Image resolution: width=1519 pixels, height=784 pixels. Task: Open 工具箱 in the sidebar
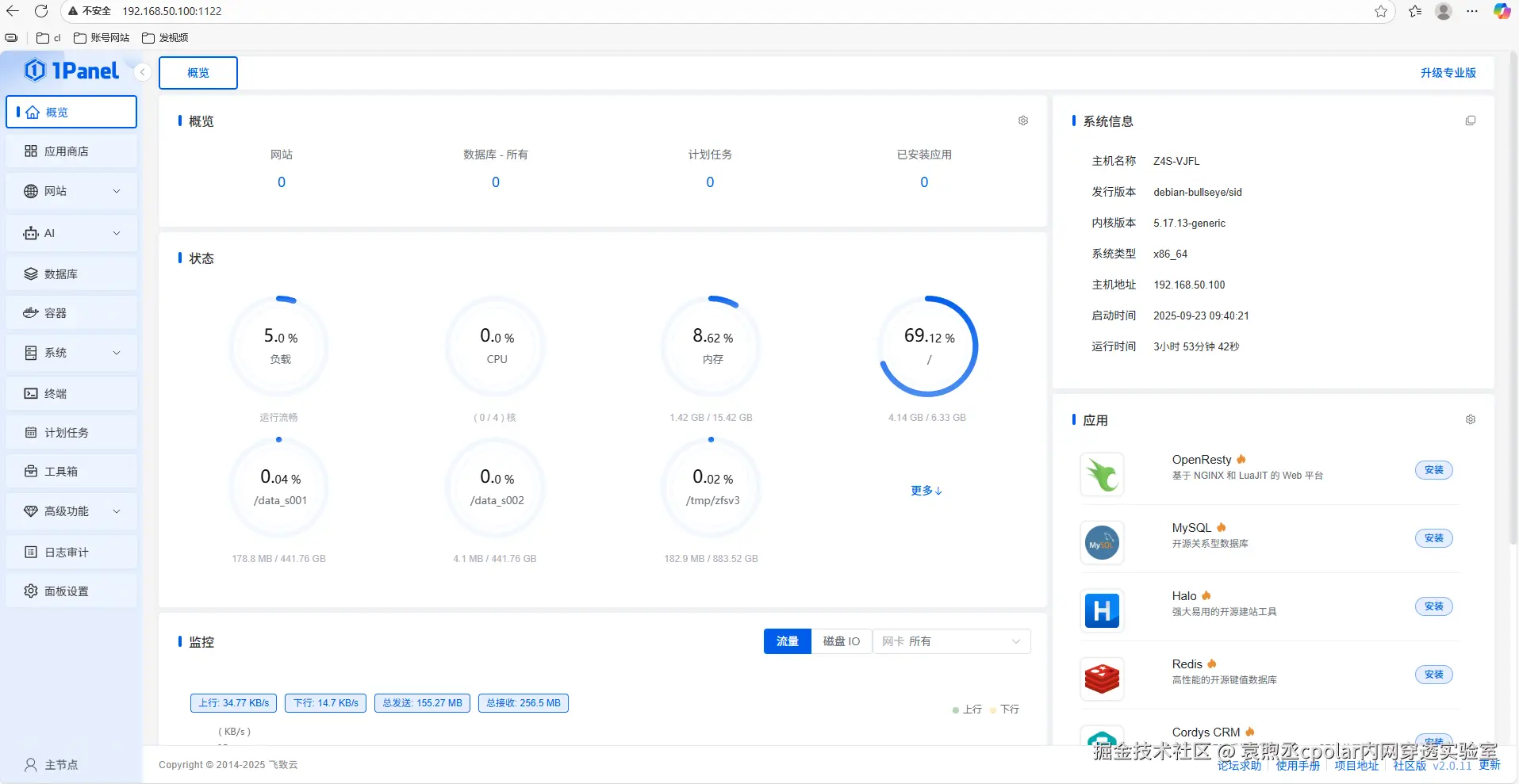pyautogui.click(x=71, y=471)
